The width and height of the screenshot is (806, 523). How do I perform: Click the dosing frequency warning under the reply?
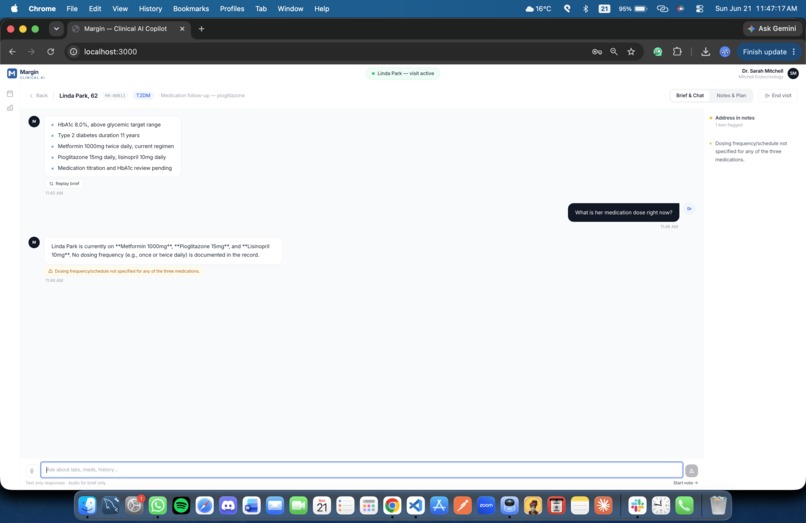click(x=123, y=271)
